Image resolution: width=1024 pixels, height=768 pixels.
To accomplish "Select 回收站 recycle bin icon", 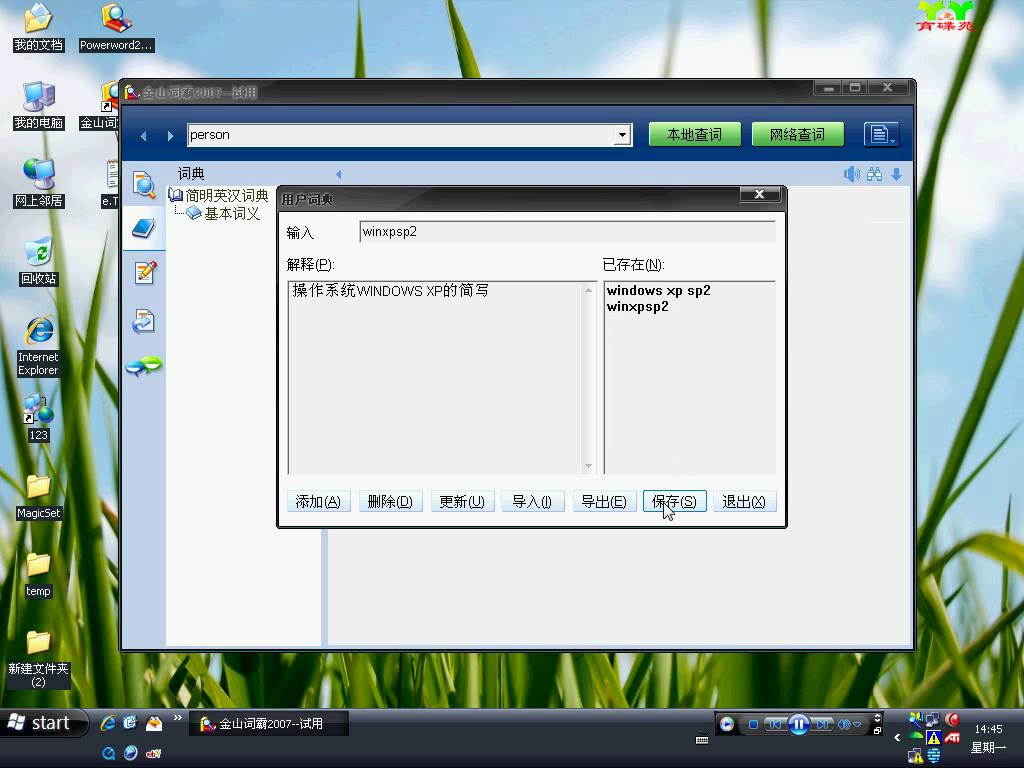I will click(39, 261).
